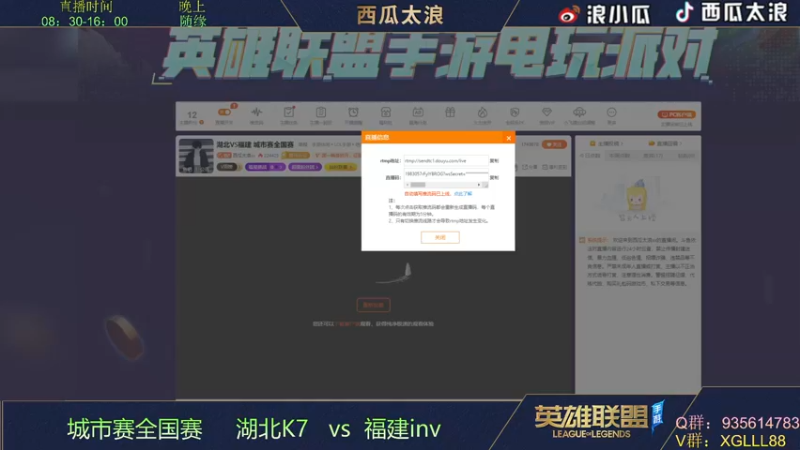The width and height of the screenshot is (800, 450).
Task: Click the share 分享 icon below follow button
Action: [x=530, y=167]
